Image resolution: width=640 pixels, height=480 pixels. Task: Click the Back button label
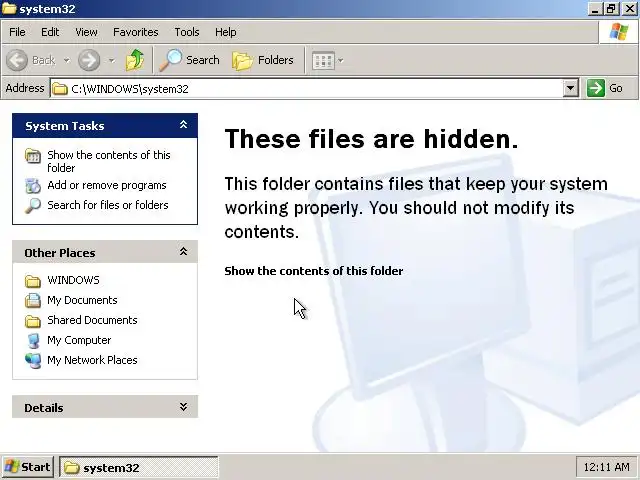pos(43,60)
